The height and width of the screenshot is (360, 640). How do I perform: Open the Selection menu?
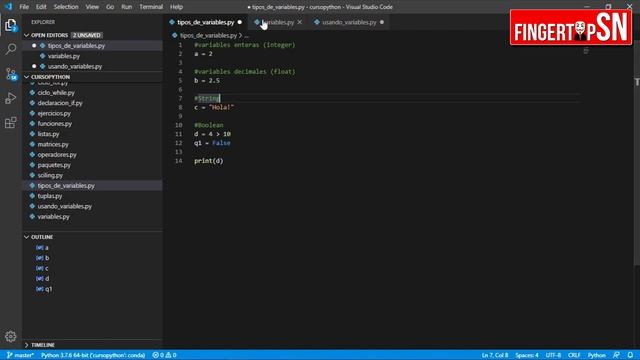click(66, 7)
